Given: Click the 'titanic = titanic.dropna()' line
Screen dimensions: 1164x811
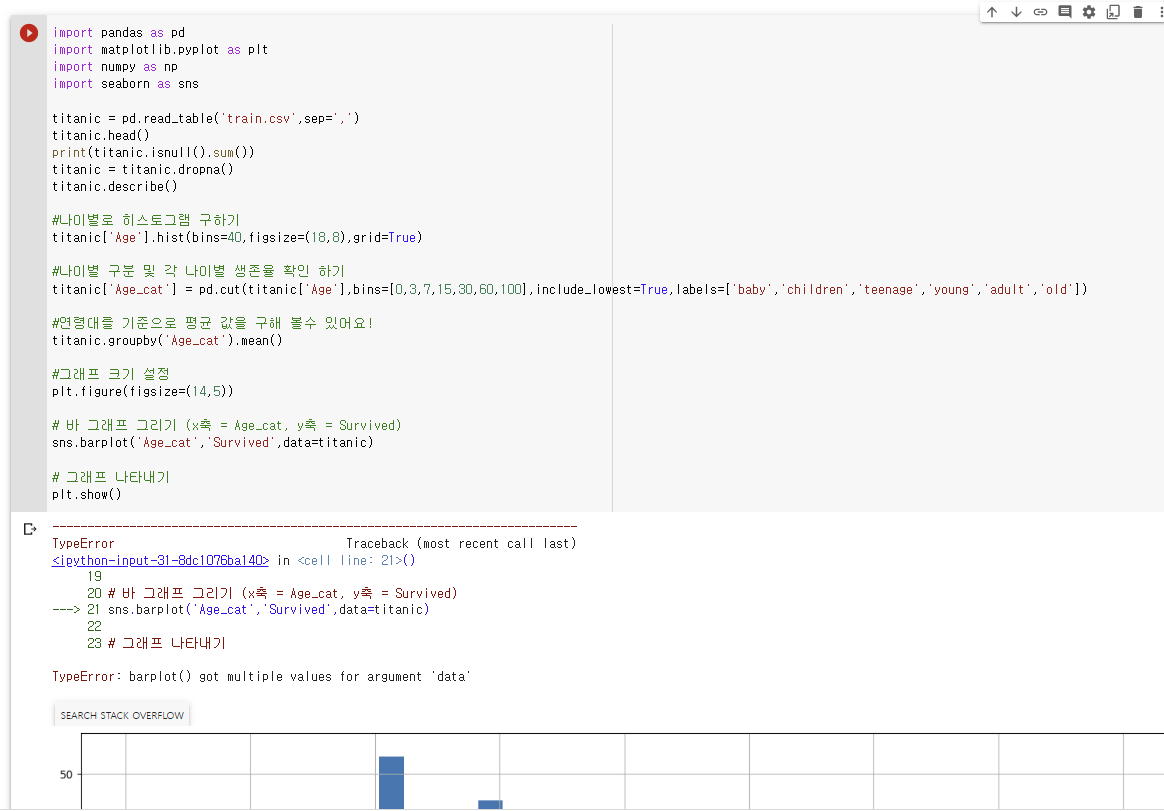Looking at the screenshot, I should [x=143, y=169].
